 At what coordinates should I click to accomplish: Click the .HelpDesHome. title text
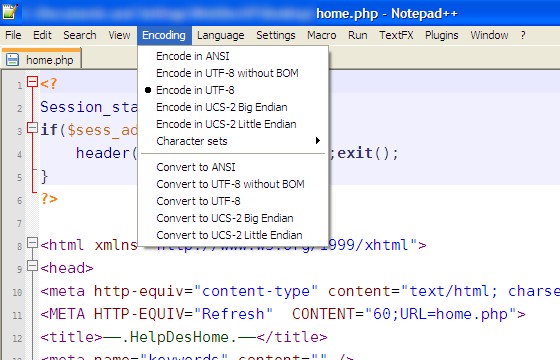point(179,337)
